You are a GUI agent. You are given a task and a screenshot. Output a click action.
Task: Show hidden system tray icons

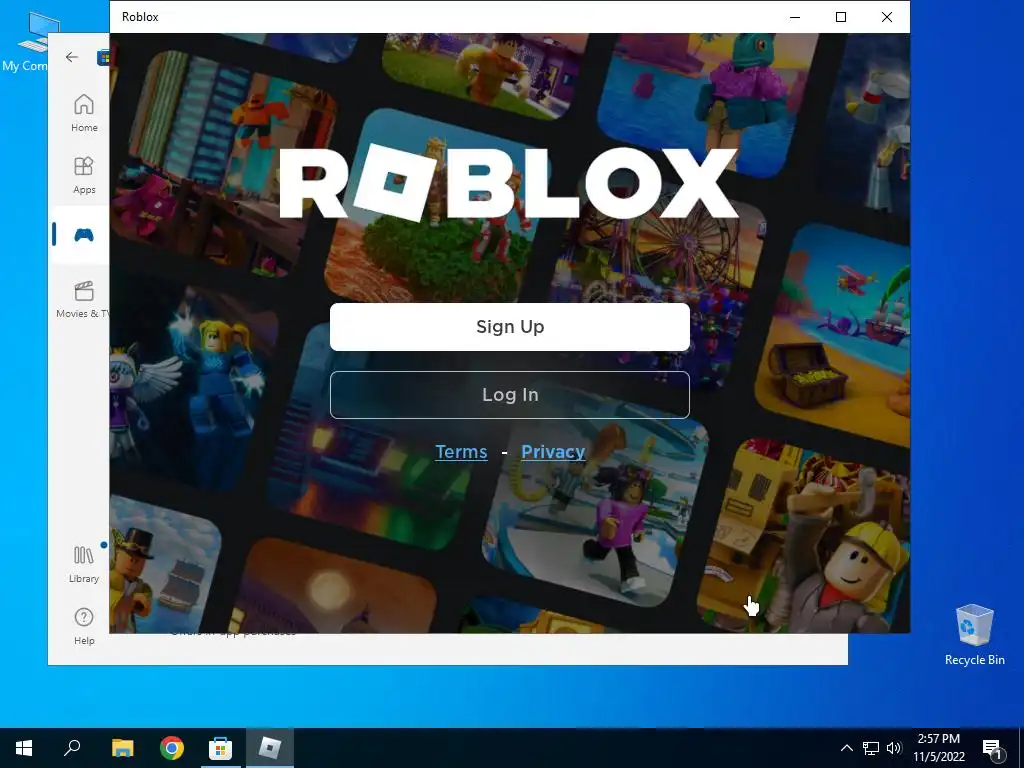point(846,748)
